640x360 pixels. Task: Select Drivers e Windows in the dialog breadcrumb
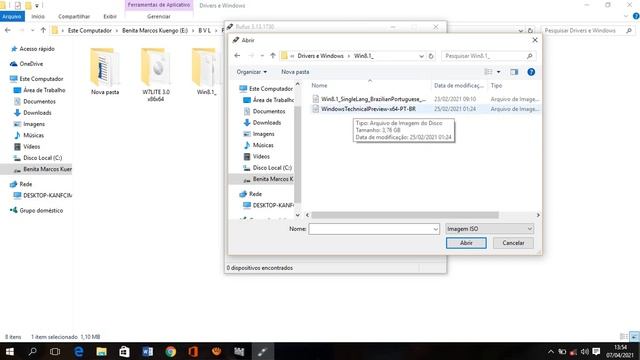click(x=320, y=56)
